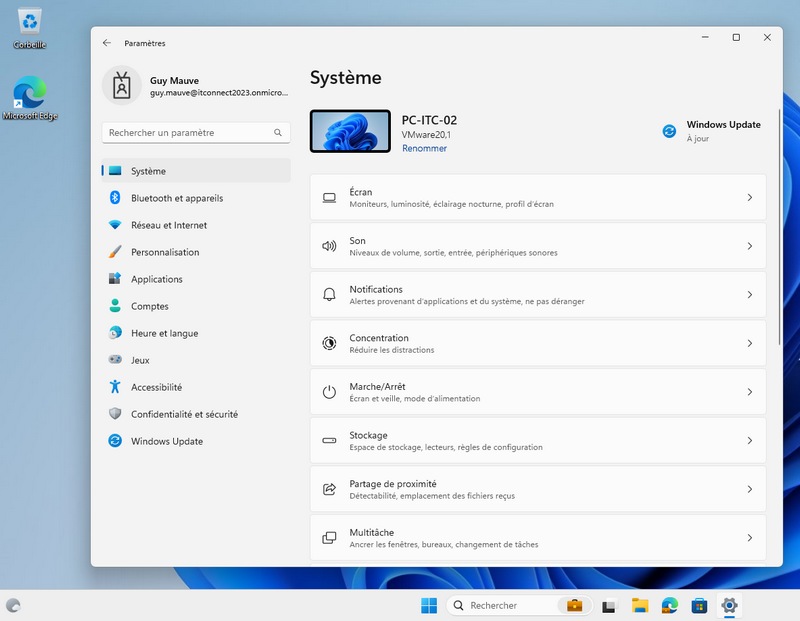This screenshot has width=800, height=621.
Task: Launch File Explorer from the taskbar
Action: 640,605
